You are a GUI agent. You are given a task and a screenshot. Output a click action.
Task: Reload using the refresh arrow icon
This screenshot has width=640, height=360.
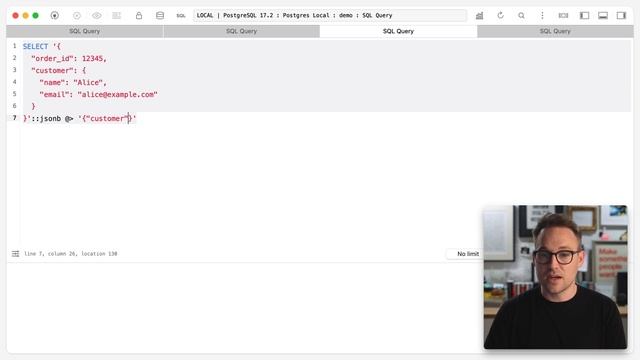point(500,16)
